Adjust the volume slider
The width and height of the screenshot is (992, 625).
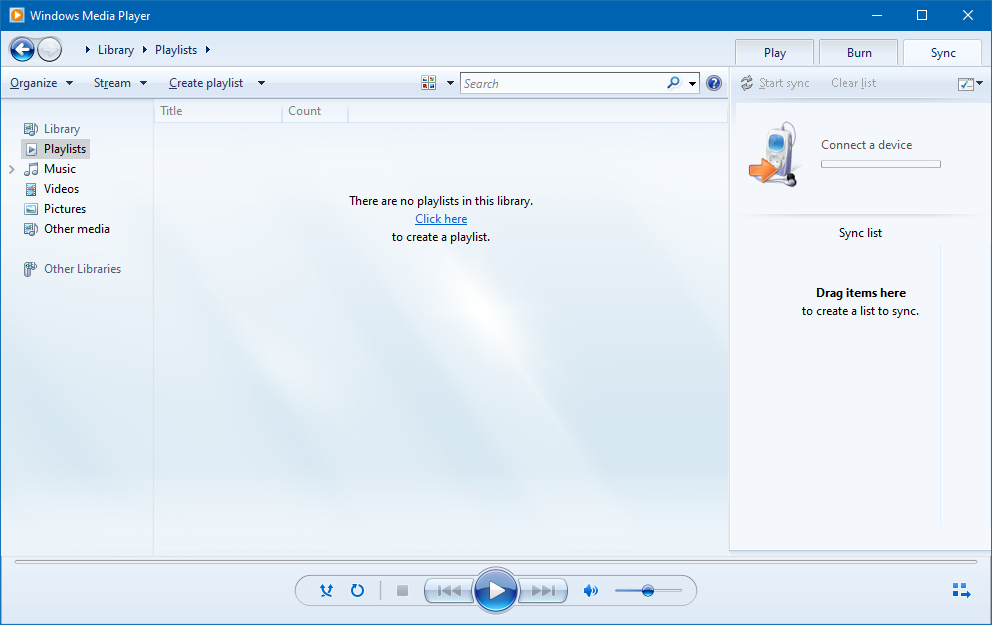point(648,591)
